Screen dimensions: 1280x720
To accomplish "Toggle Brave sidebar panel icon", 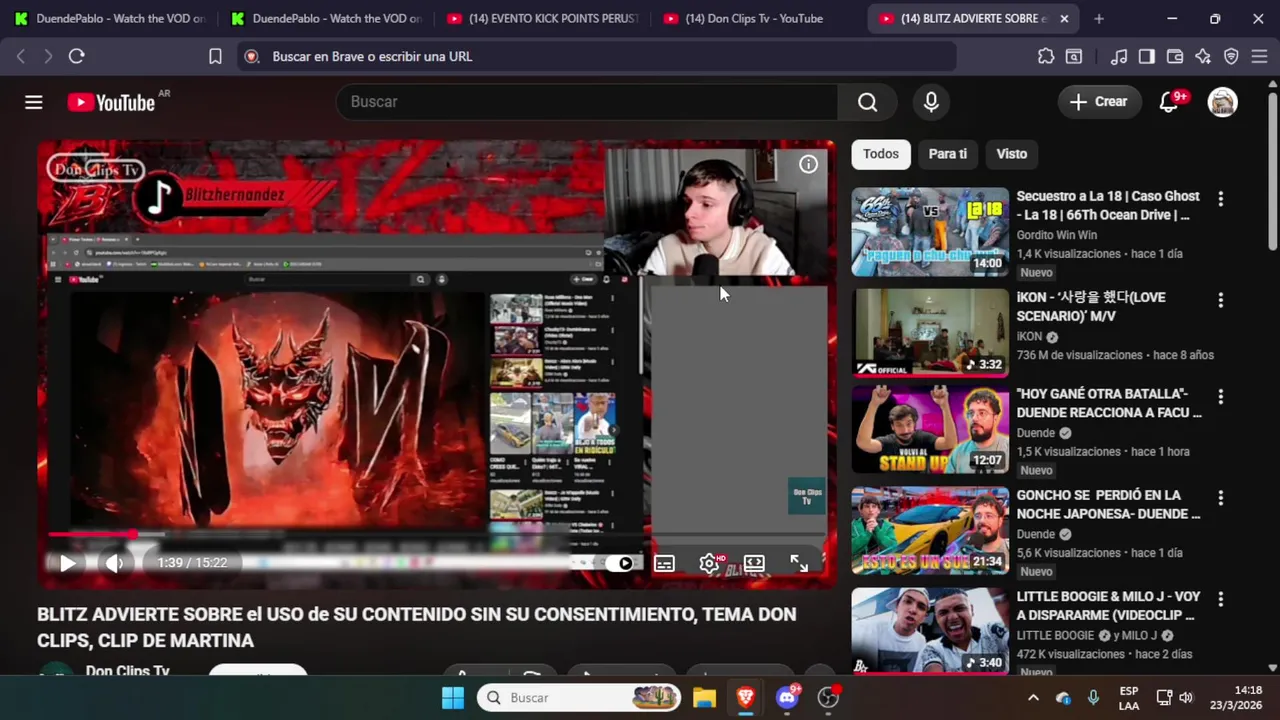I will click(x=1146, y=56).
